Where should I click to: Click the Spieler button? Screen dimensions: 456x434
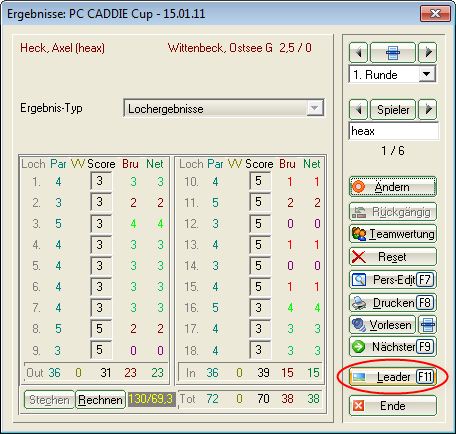393,109
